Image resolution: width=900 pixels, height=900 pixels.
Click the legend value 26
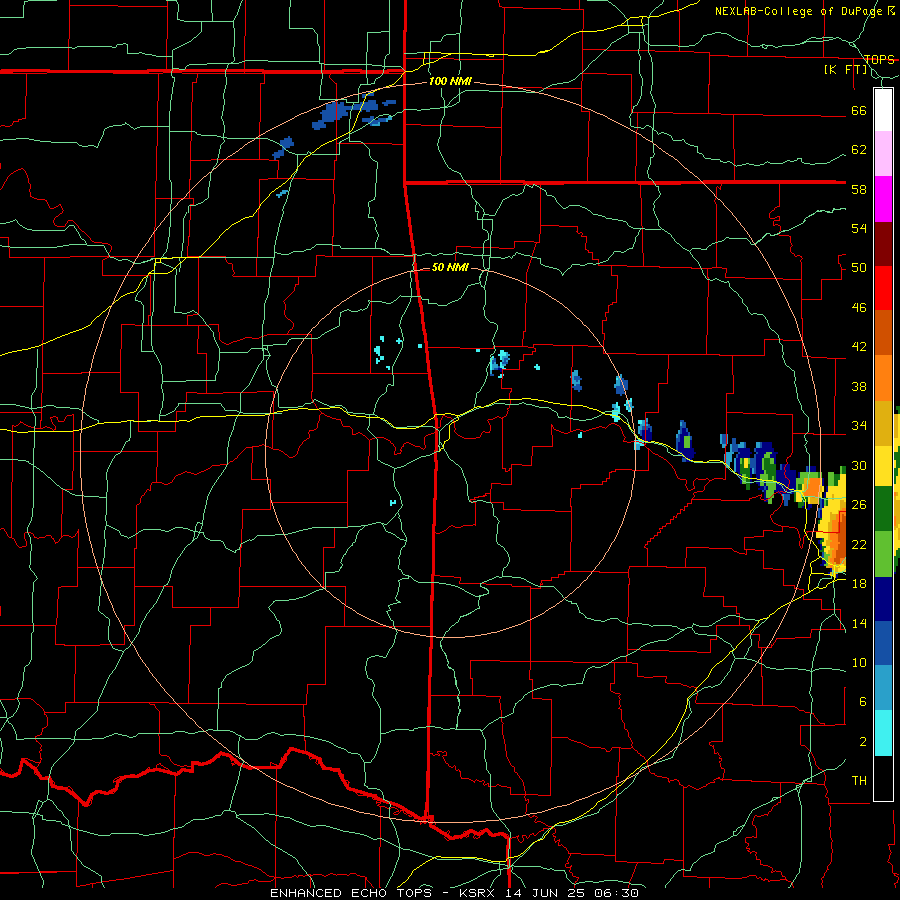859,505
